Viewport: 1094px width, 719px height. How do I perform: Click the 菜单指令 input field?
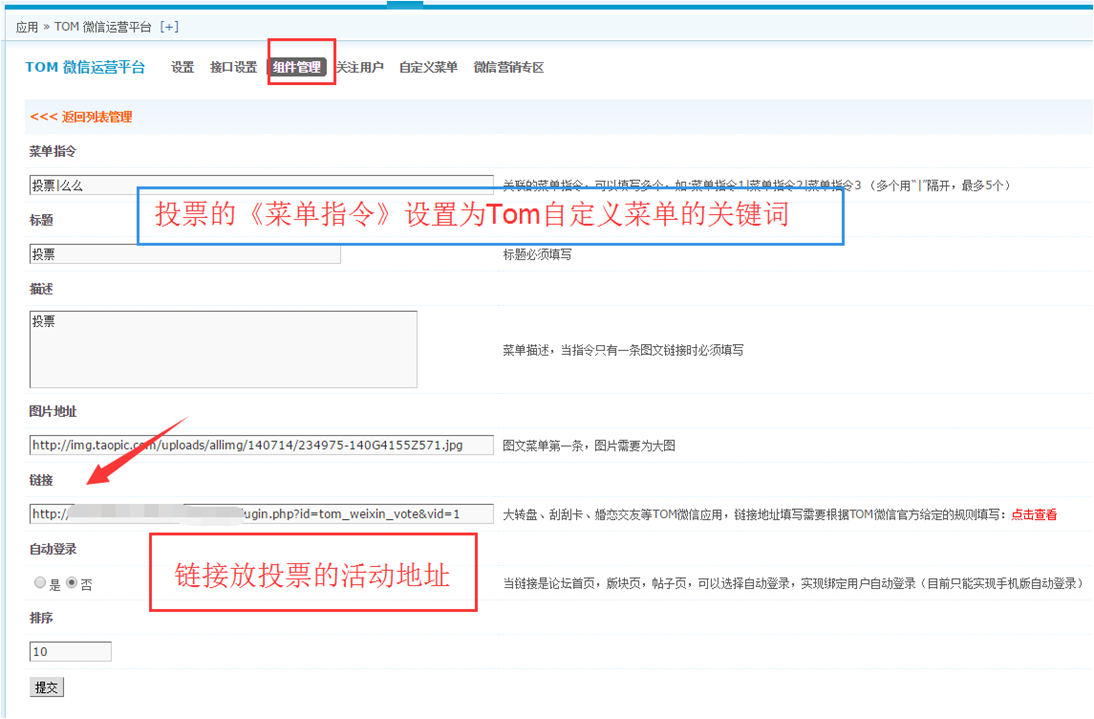tap(262, 185)
